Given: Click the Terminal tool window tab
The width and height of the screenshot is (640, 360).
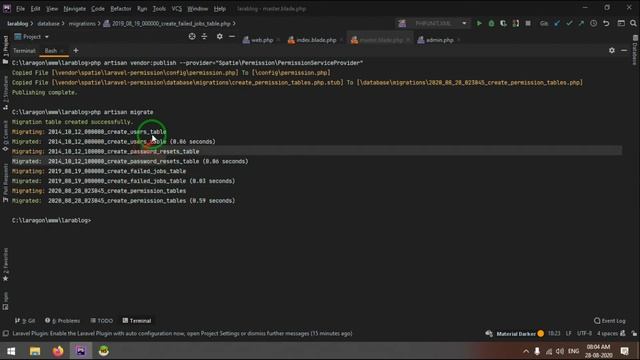Looking at the screenshot, I should click(137, 321).
